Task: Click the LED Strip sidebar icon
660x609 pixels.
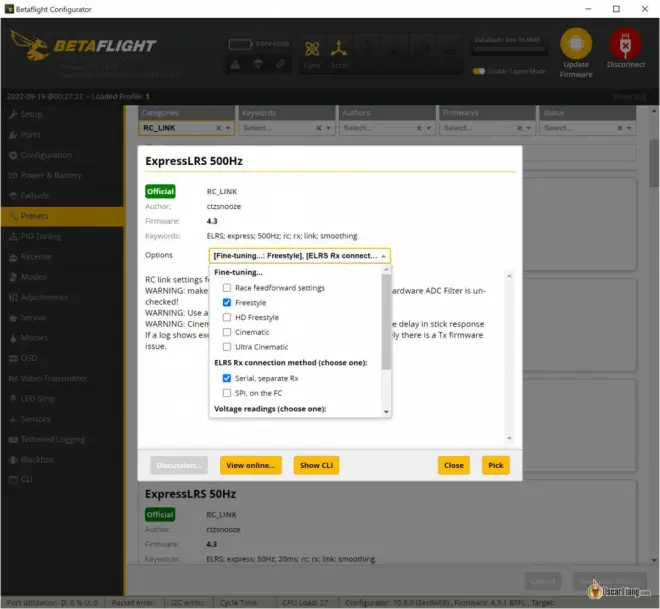Action: [x=13, y=399]
